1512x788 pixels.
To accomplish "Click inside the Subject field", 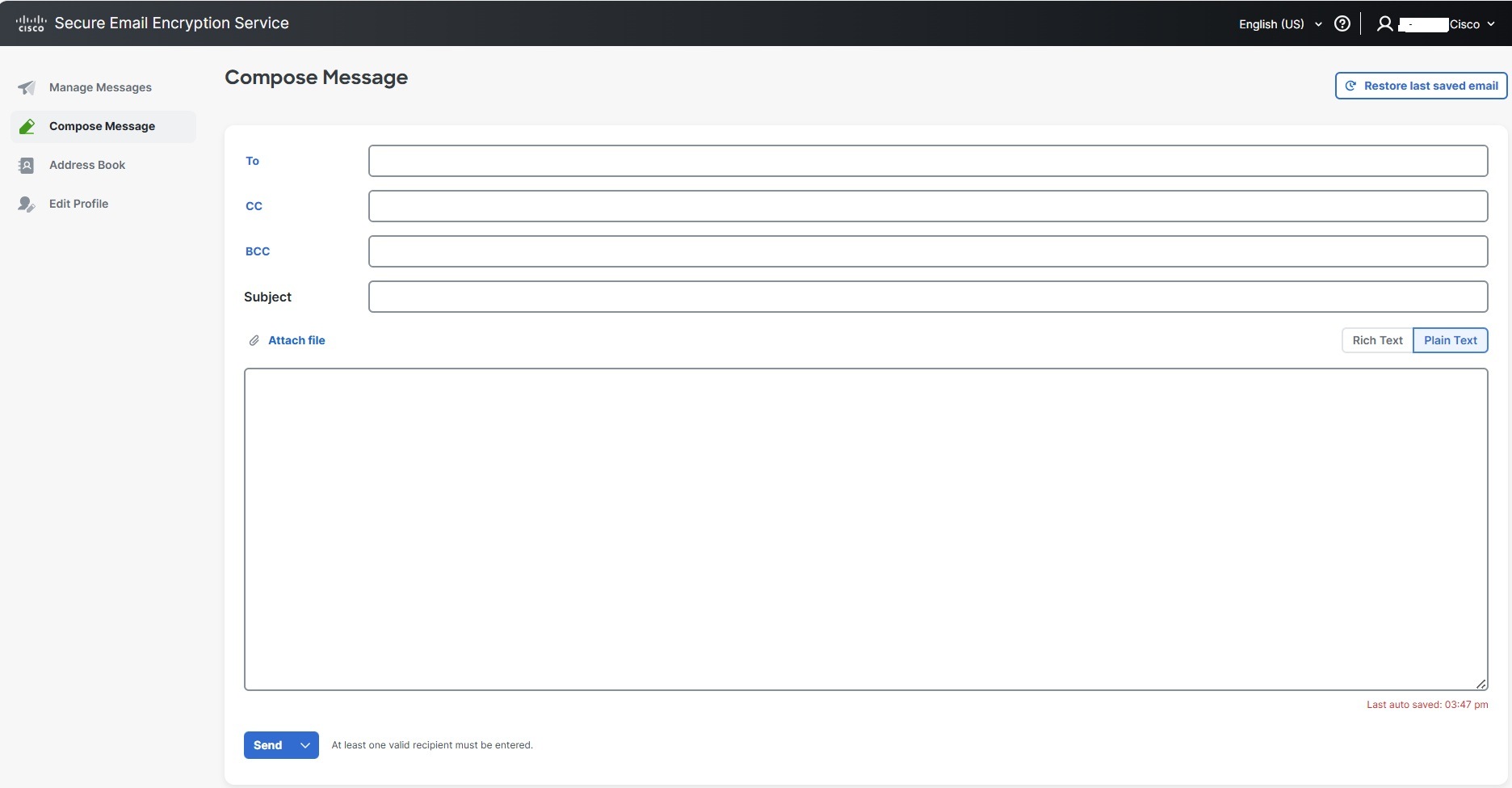I will (927, 297).
